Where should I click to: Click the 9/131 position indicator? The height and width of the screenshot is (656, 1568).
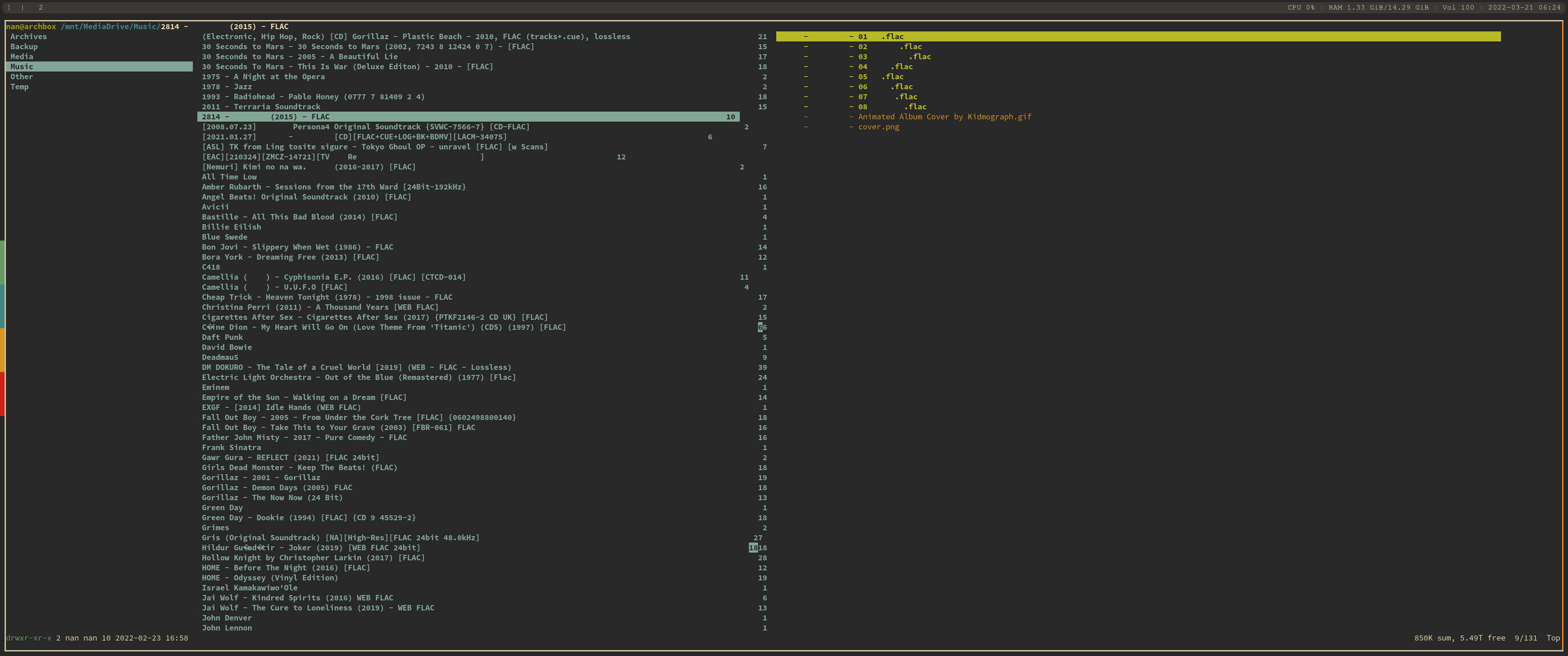tap(1526, 638)
